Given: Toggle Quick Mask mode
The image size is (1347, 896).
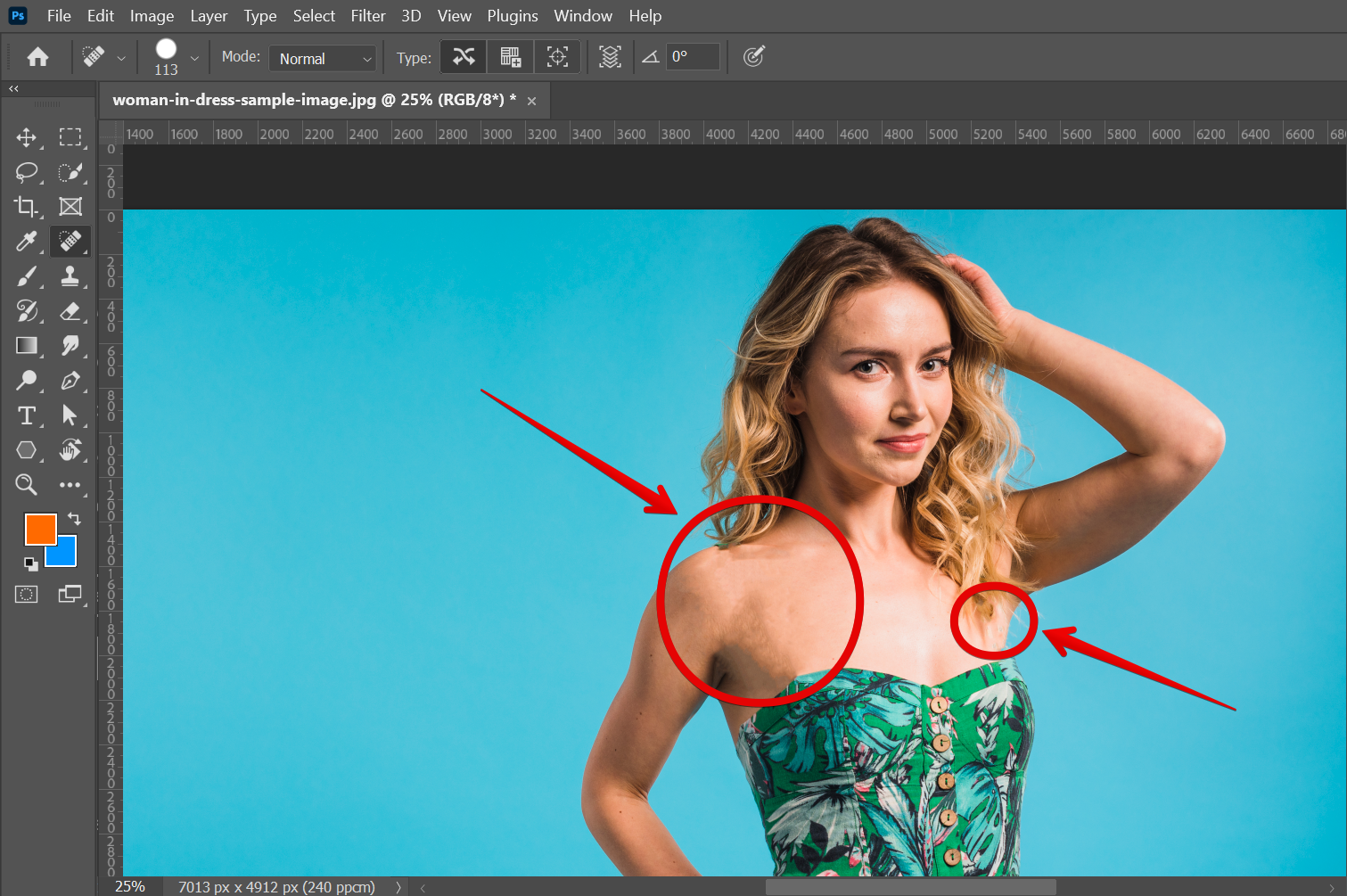Looking at the screenshot, I should (x=26, y=595).
